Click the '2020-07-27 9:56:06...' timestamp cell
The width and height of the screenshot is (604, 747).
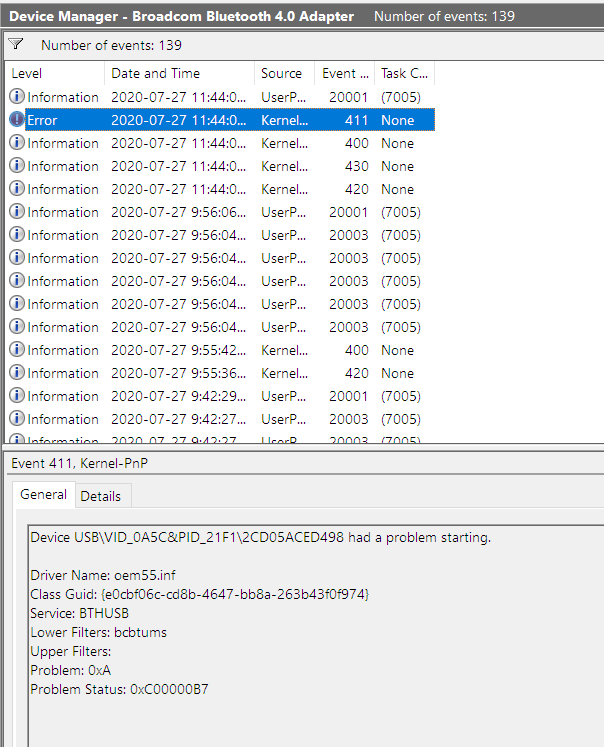click(179, 212)
